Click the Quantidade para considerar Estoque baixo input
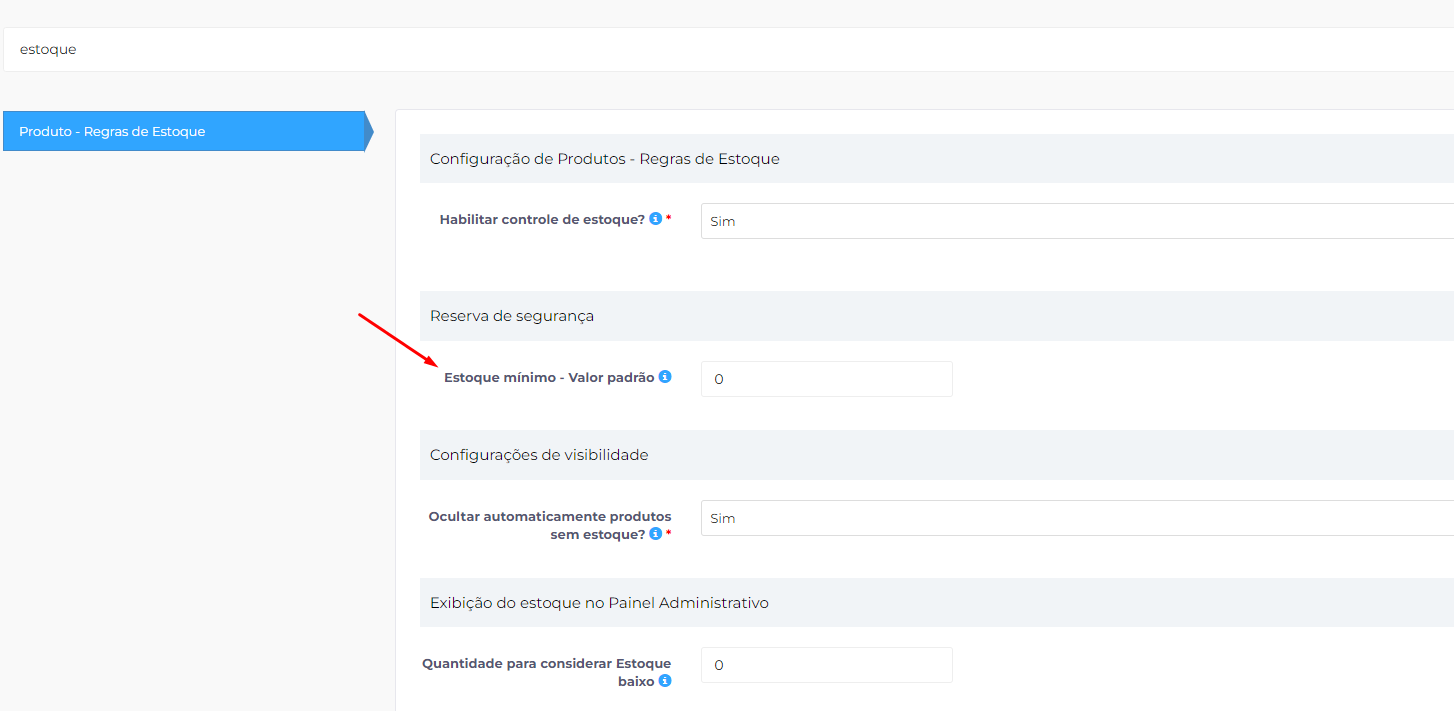Viewport: 1454px width, 711px height. point(827,665)
